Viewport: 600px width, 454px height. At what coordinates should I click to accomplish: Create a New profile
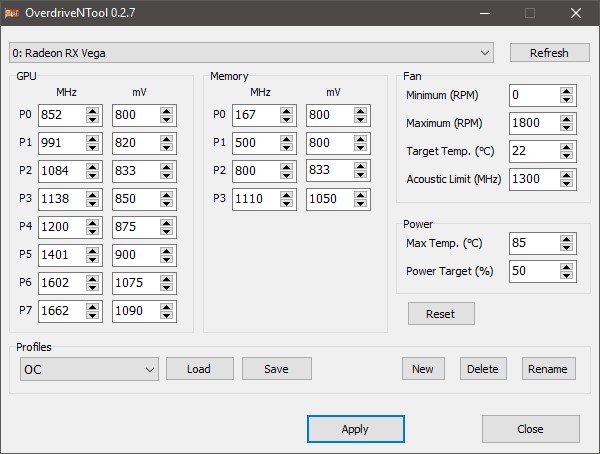(x=423, y=369)
